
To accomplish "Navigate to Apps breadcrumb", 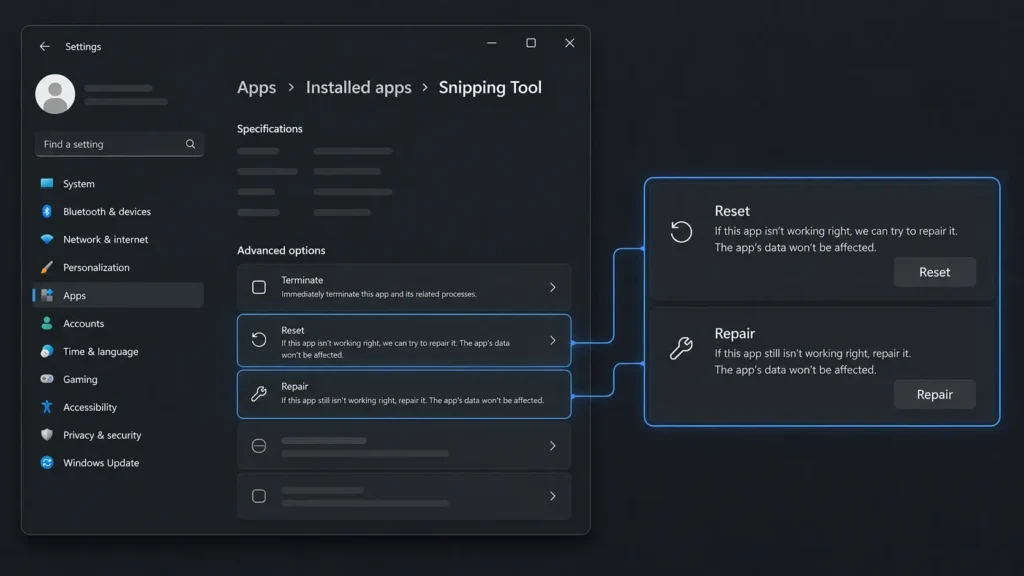I will pos(257,88).
